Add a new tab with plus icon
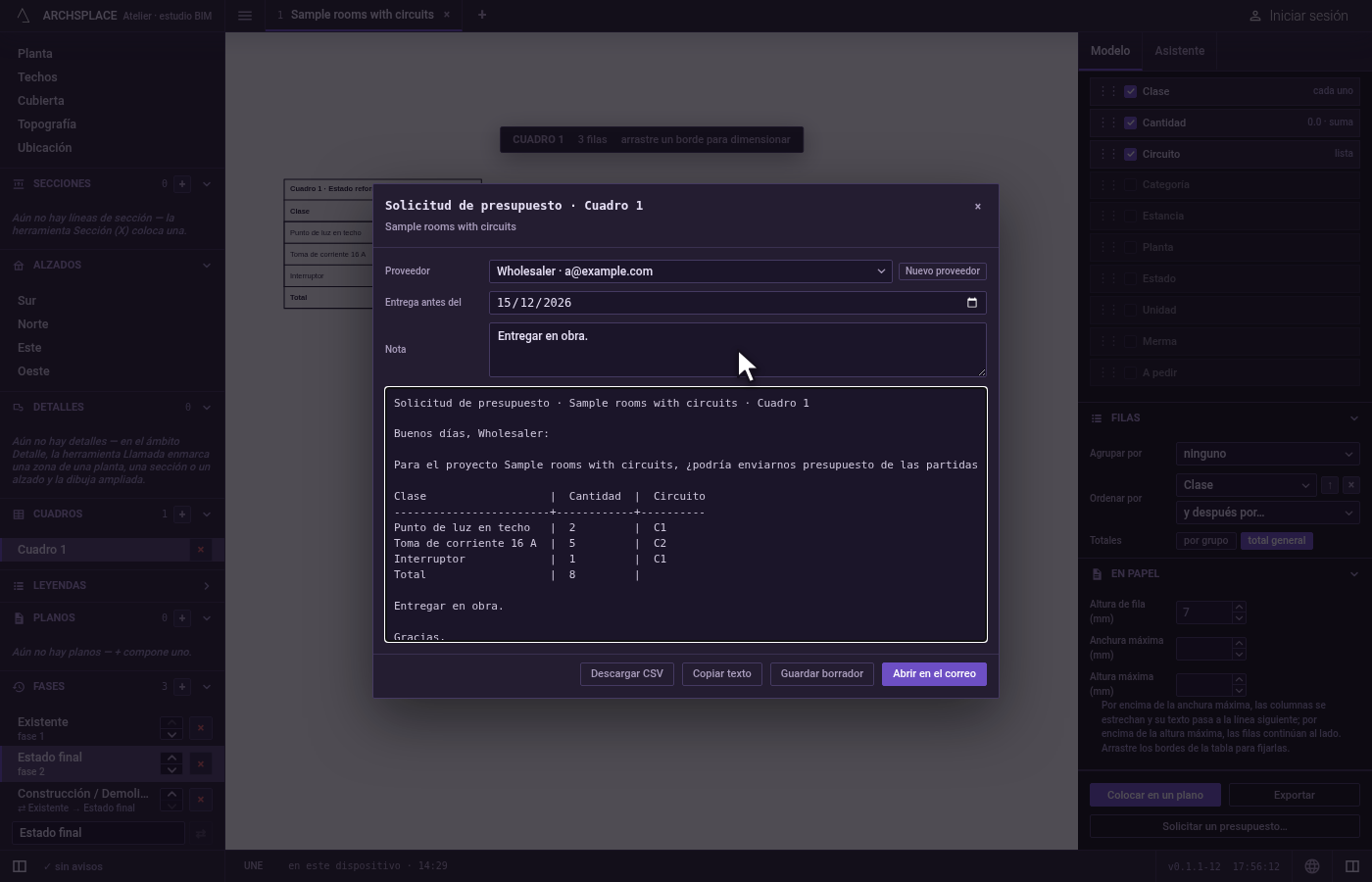This screenshot has height=882, width=1372. point(481,15)
